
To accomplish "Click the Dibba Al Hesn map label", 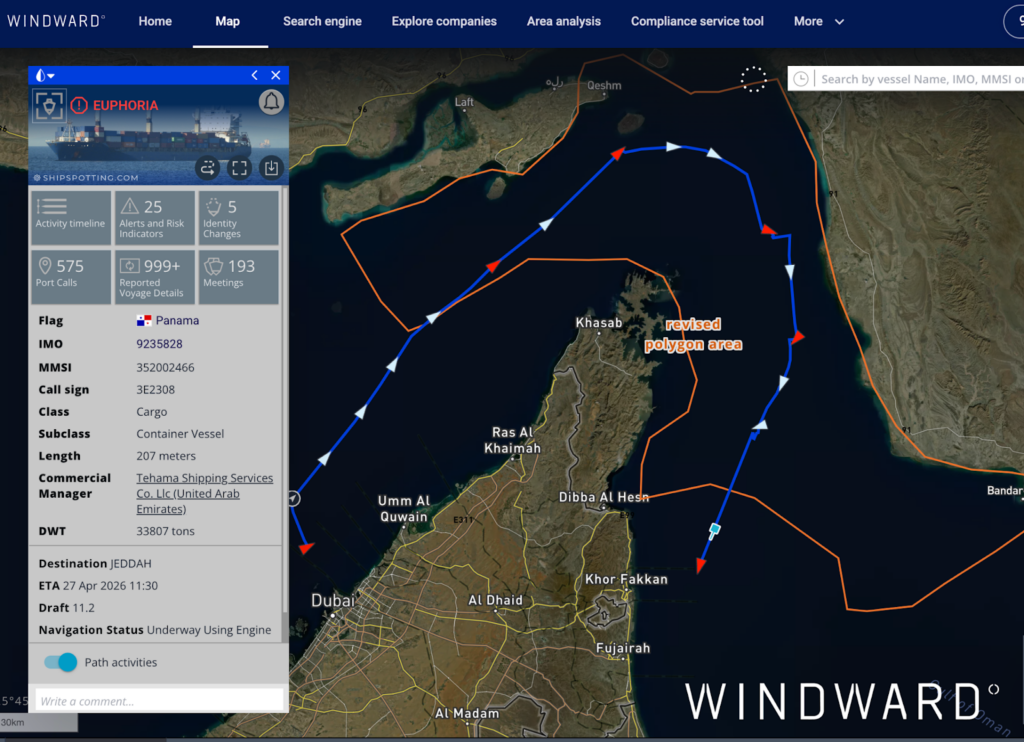I will point(604,497).
